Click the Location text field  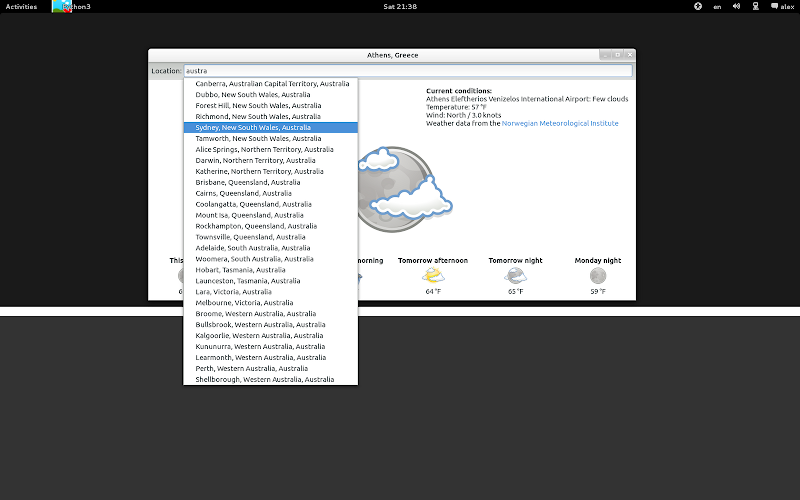[x=408, y=70]
